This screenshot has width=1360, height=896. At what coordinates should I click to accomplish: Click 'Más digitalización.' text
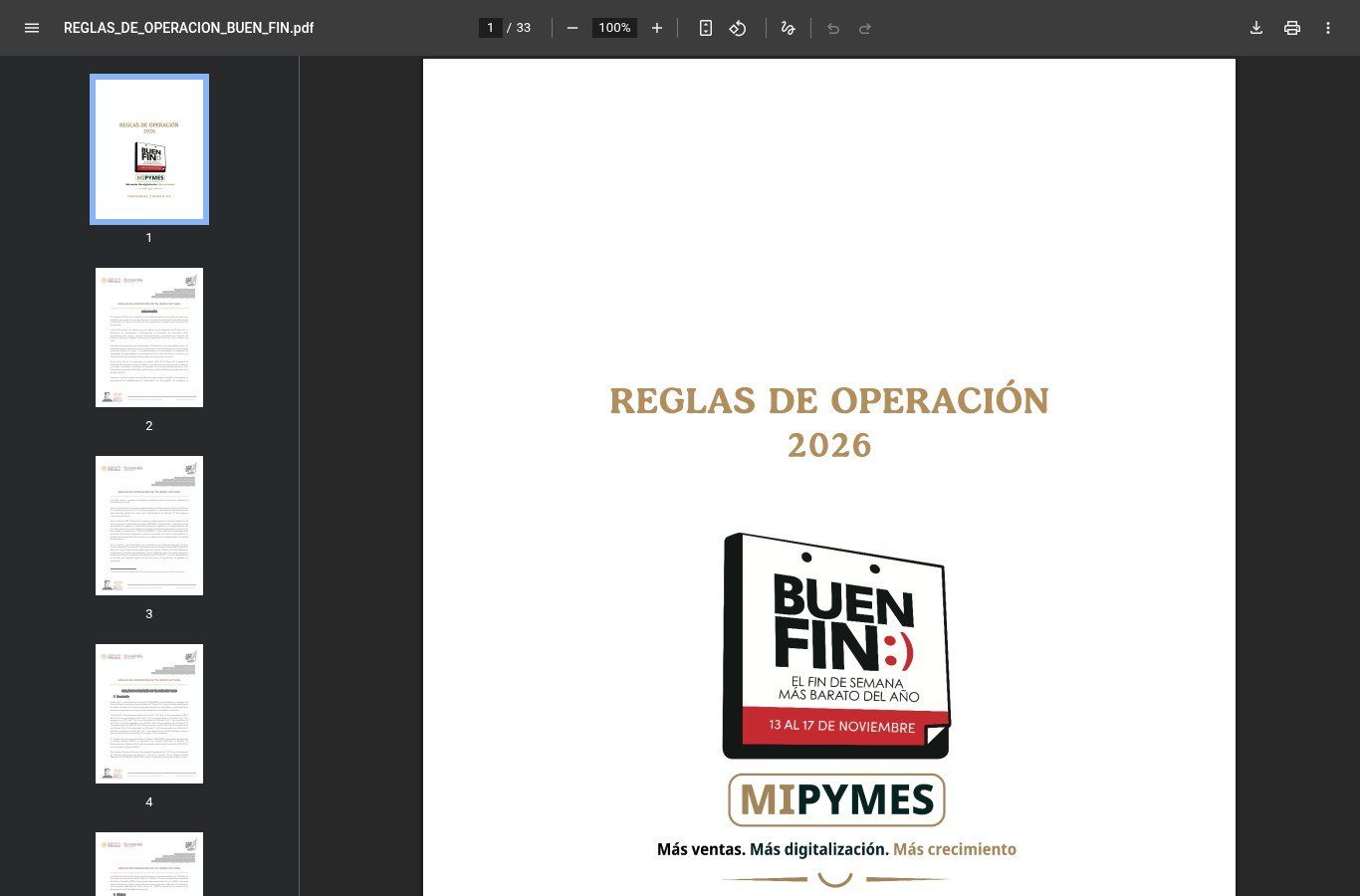click(x=819, y=849)
